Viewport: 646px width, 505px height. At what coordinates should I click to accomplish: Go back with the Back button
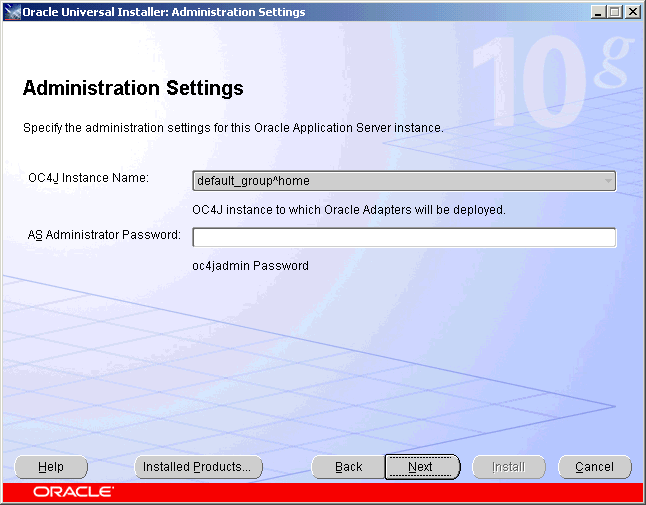(x=348, y=467)
